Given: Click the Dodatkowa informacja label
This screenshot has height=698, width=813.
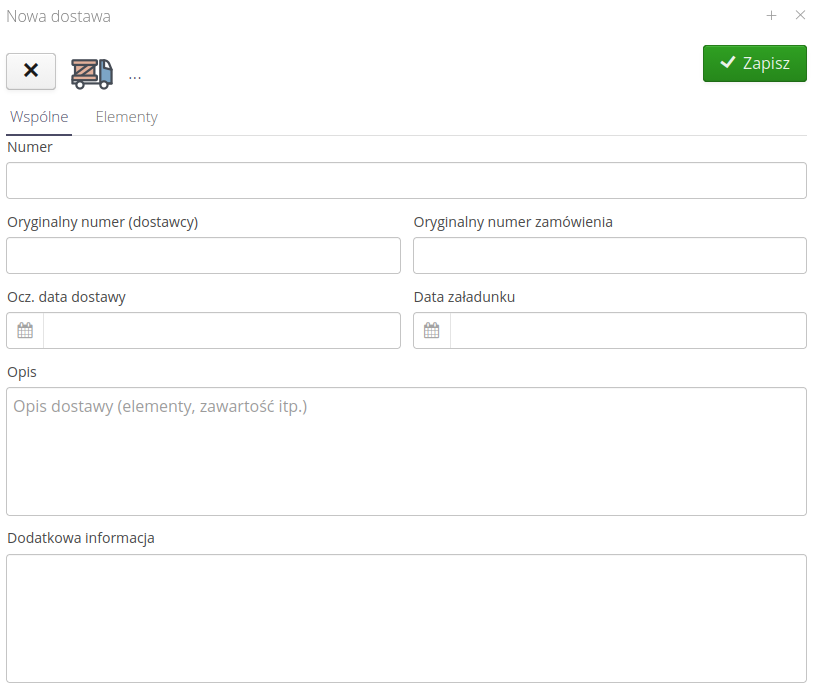Looking at the screenshot, I should pyautogui.click(x=81, y=538).
